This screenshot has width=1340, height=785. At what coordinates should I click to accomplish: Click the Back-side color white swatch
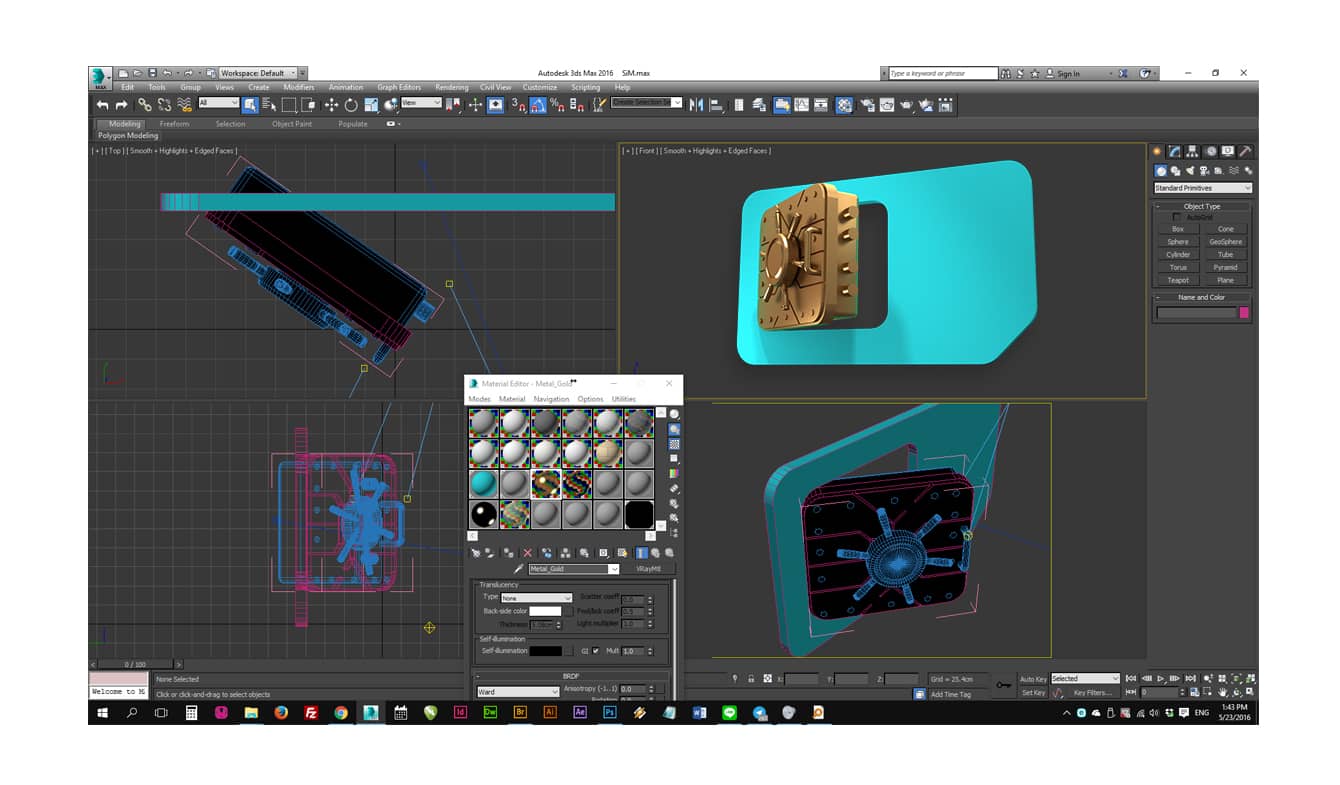pyautogui.click(x=545, y=611)
